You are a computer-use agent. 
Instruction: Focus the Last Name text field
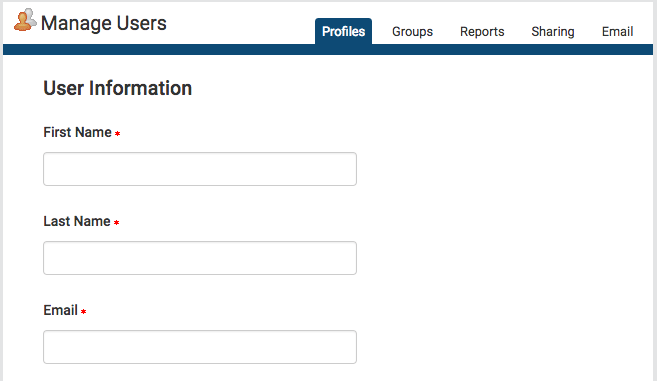click(200, 258)
